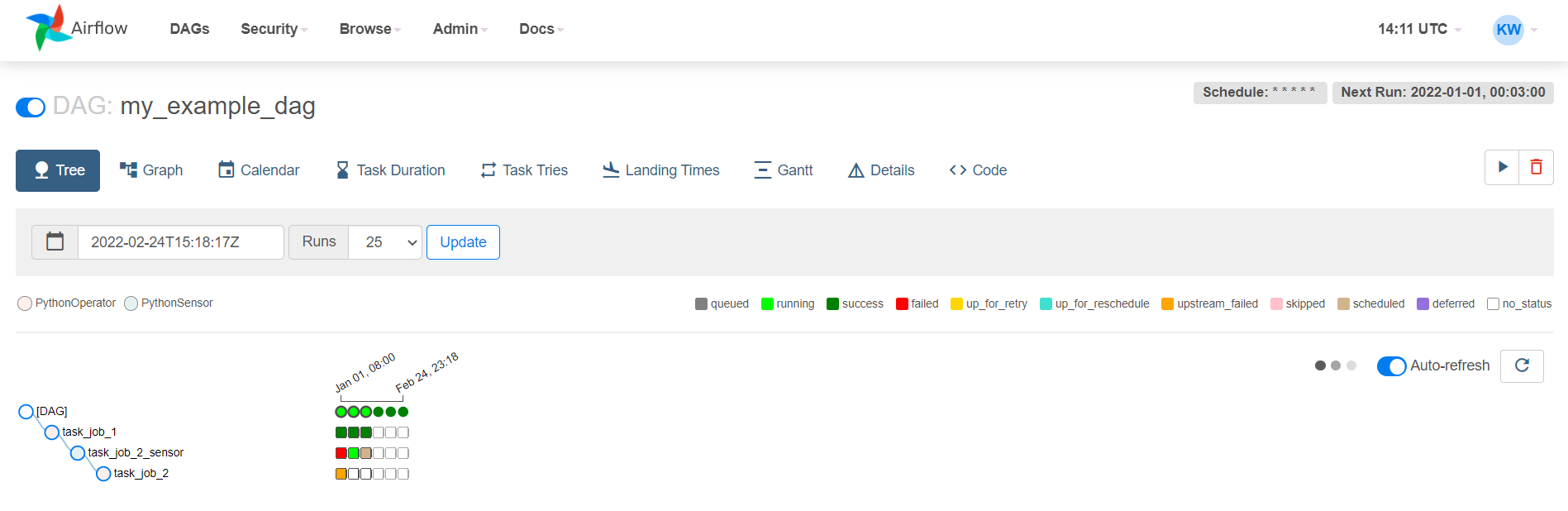Click the base date input field
1568x511 pixels.
tap(180, 242)
